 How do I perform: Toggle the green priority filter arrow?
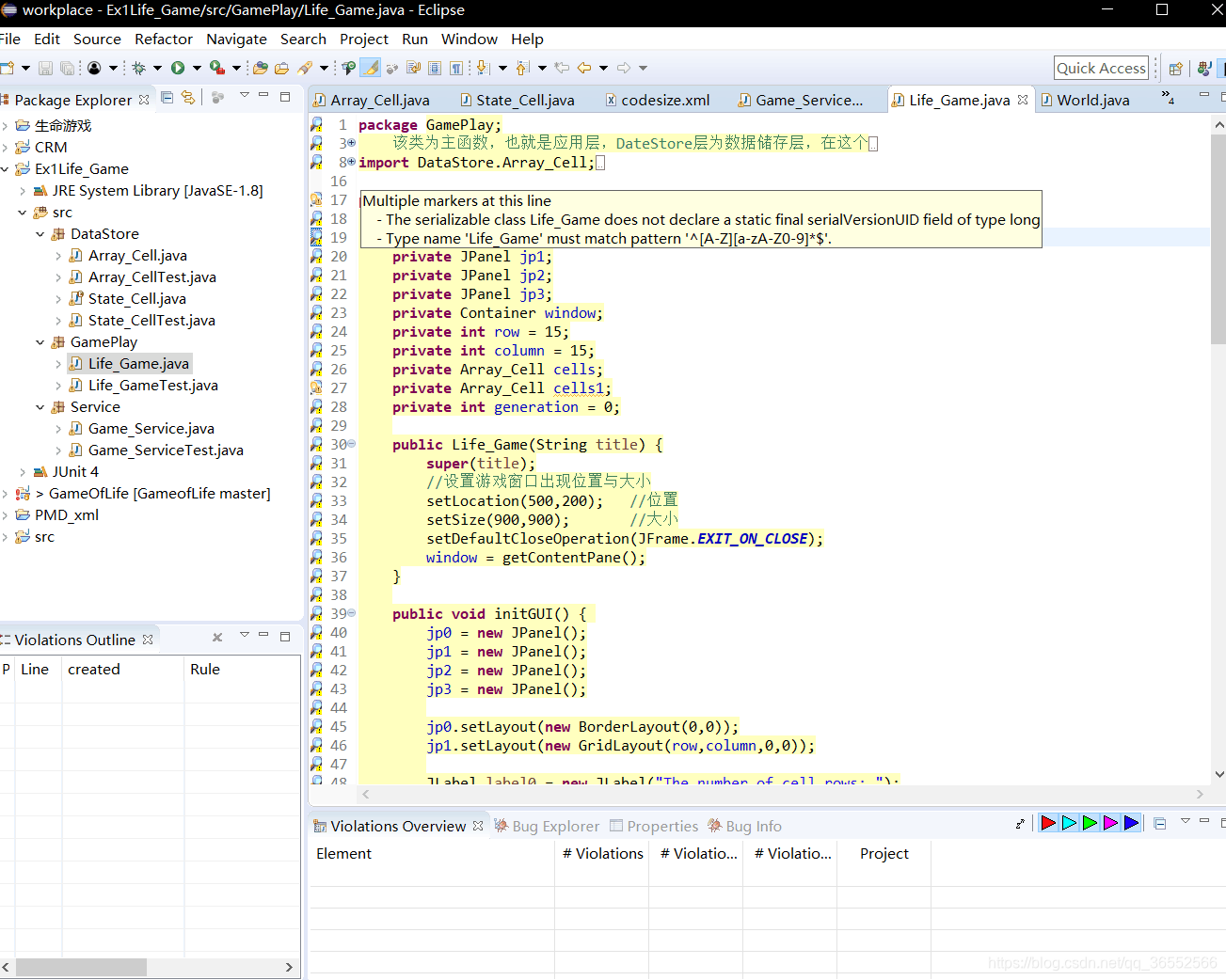[x=1090, y=823]
